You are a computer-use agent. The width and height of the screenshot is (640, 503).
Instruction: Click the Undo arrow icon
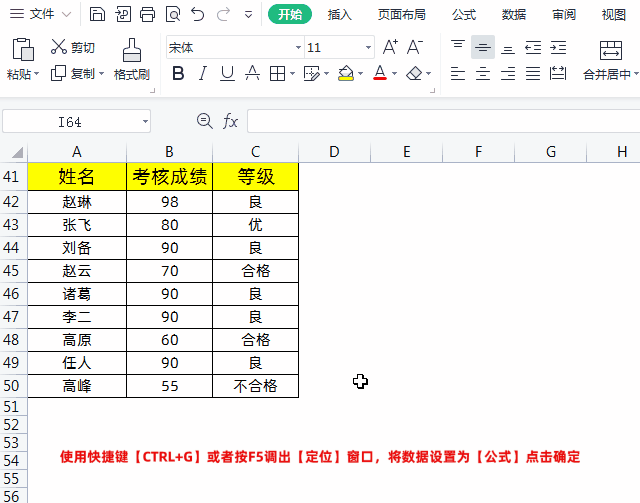click(198, 15)
